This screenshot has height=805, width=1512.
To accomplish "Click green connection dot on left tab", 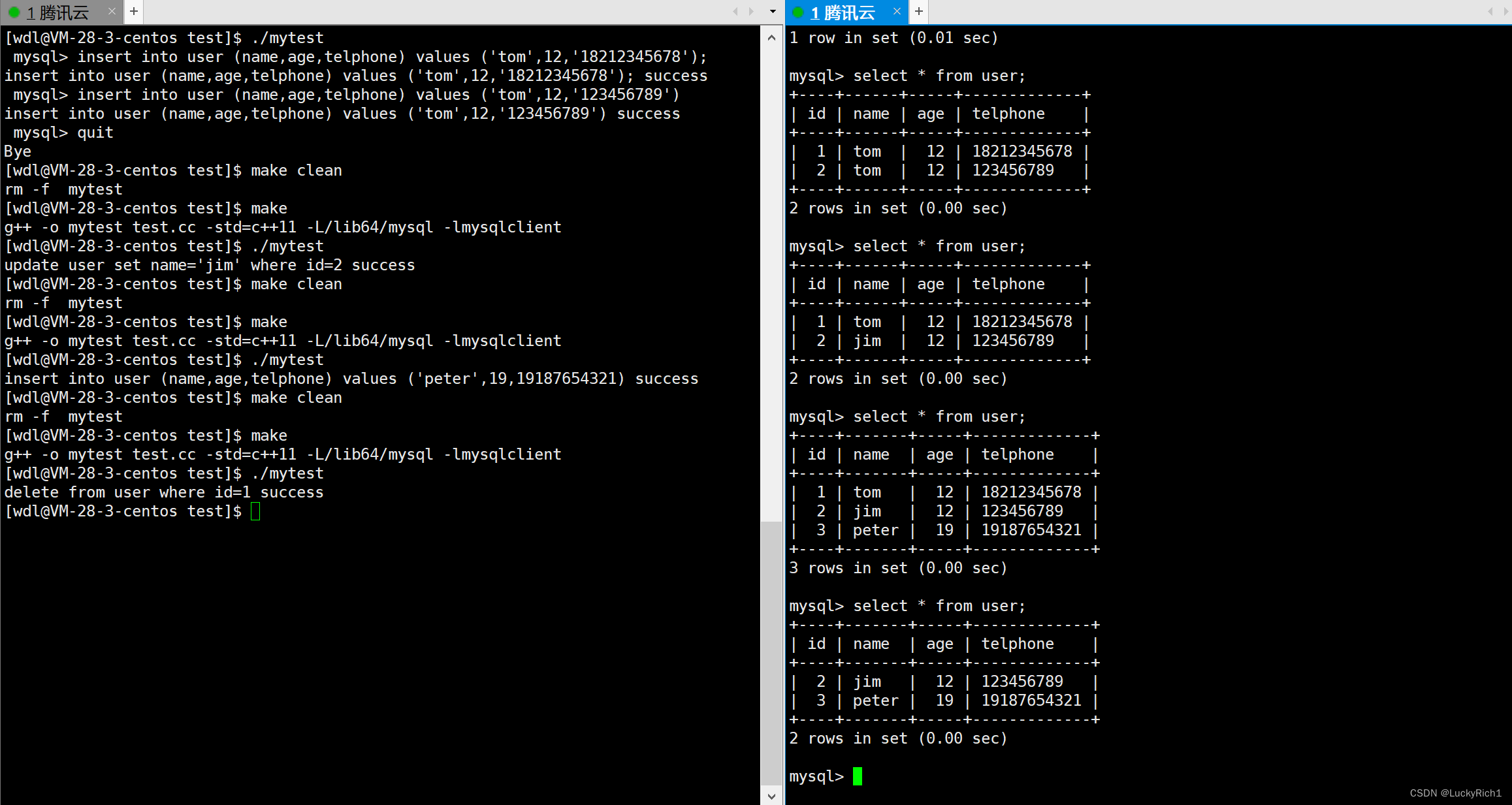I will (x=14, y=12).
